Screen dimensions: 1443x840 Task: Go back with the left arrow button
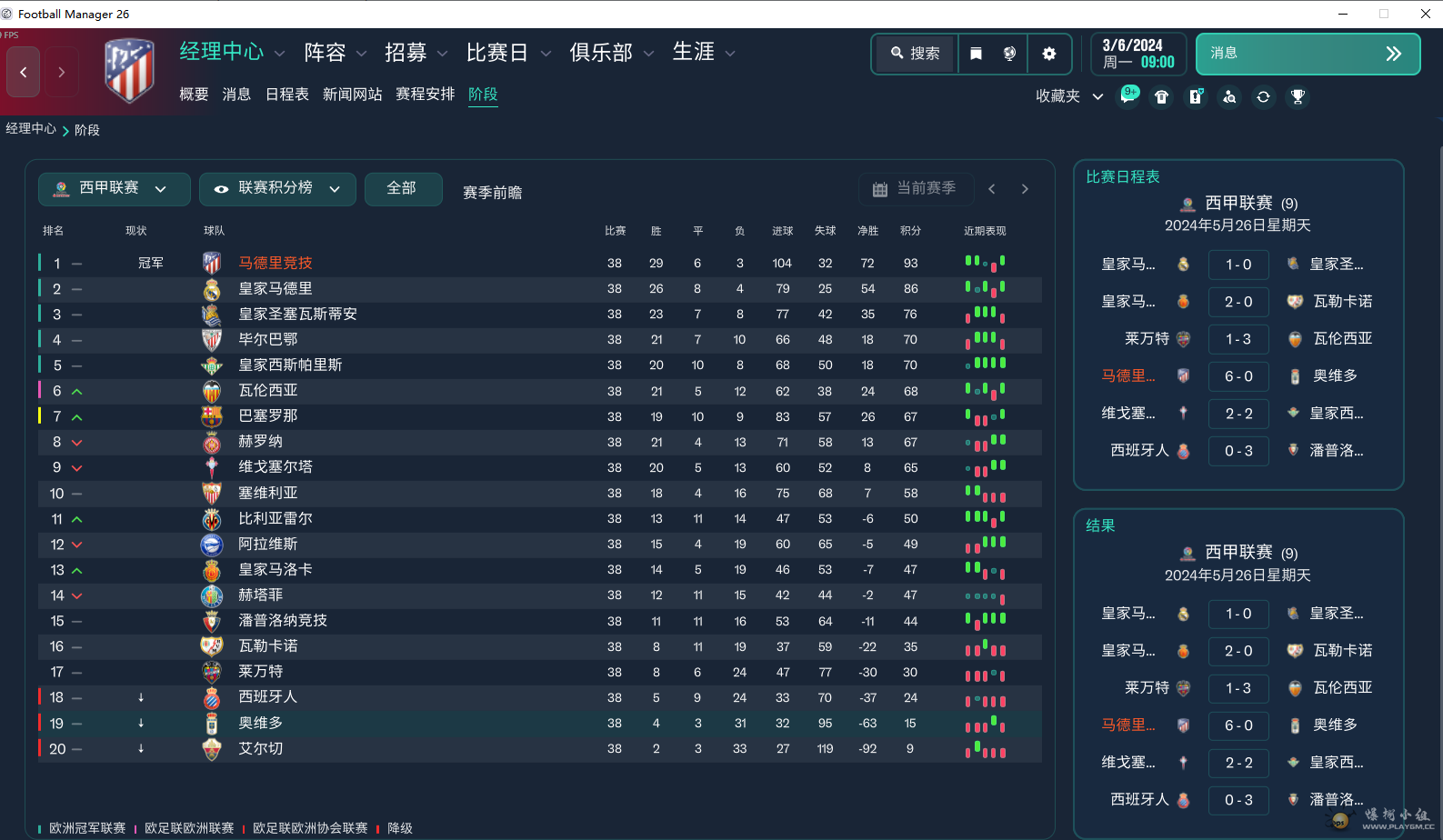pos(24,72)
